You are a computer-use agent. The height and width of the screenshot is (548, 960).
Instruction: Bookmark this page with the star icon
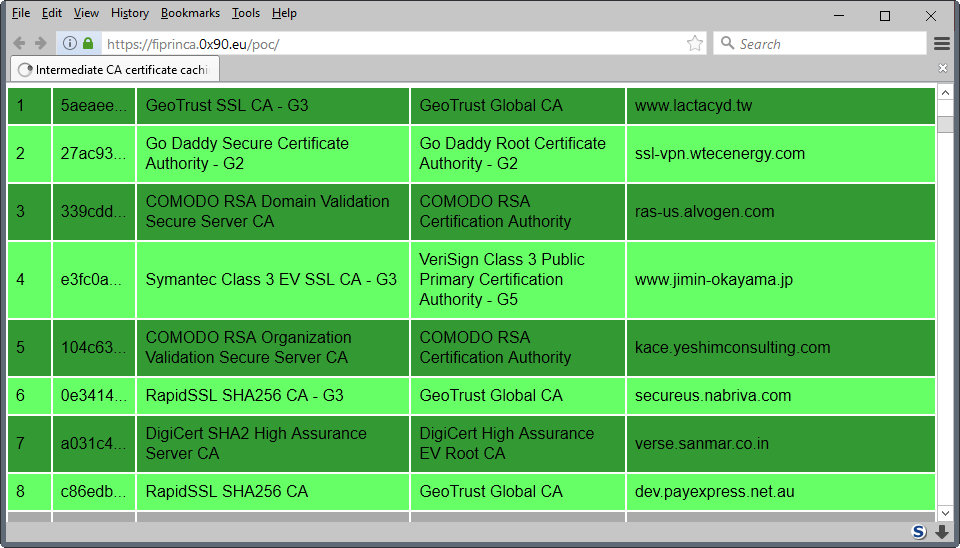[694, 43]
